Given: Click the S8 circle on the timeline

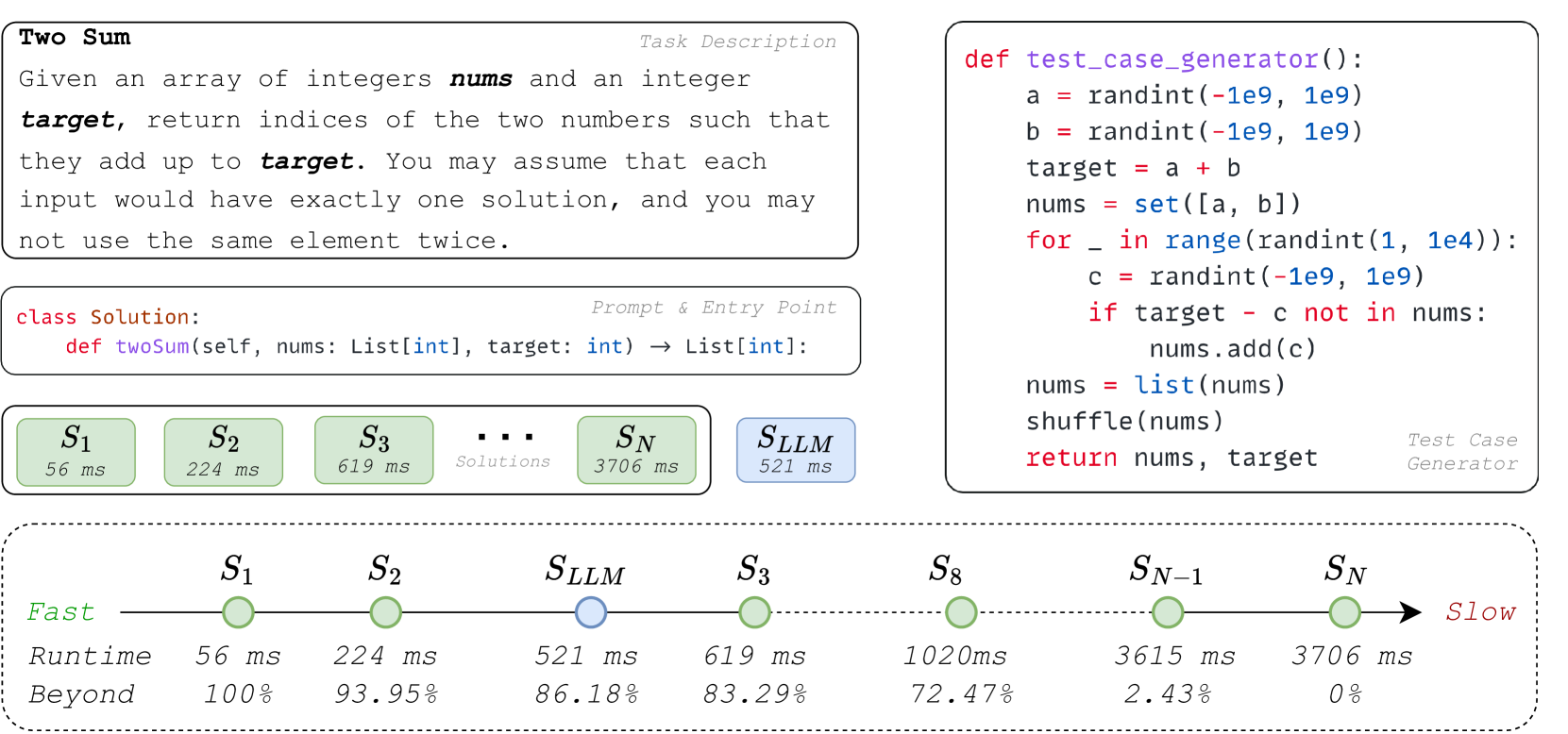Looking at the screenshot, I should [961, 612].
